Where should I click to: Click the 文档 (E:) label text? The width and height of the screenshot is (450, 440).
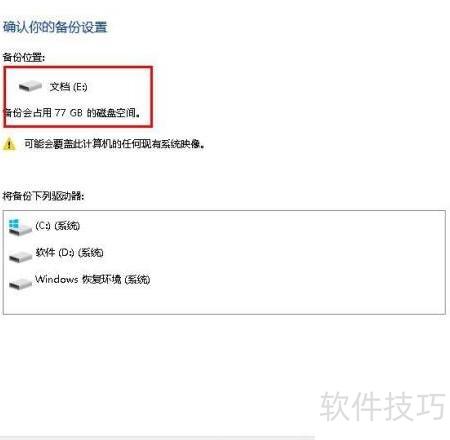(x=68, y=87)
